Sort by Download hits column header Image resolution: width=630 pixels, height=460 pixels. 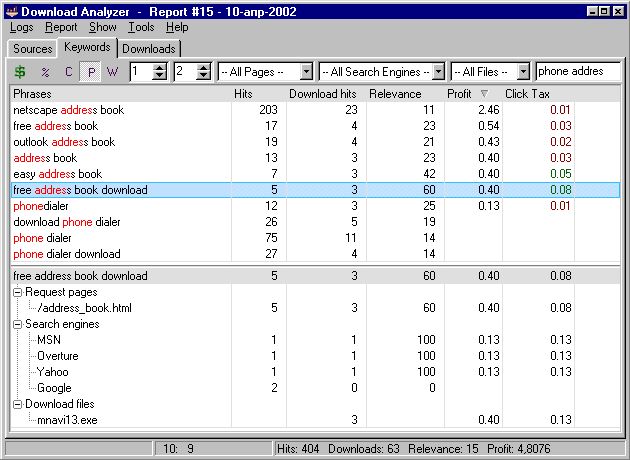326,94
